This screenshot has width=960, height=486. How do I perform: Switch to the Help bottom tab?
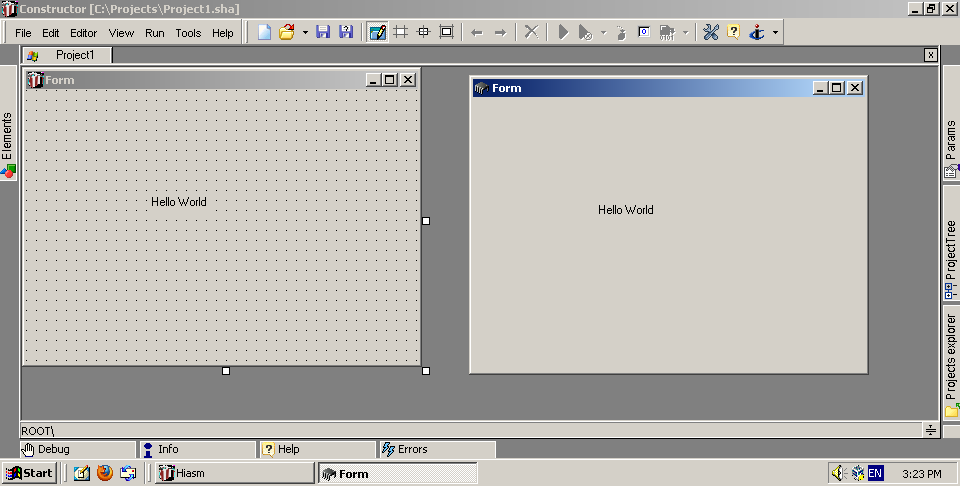317,449
